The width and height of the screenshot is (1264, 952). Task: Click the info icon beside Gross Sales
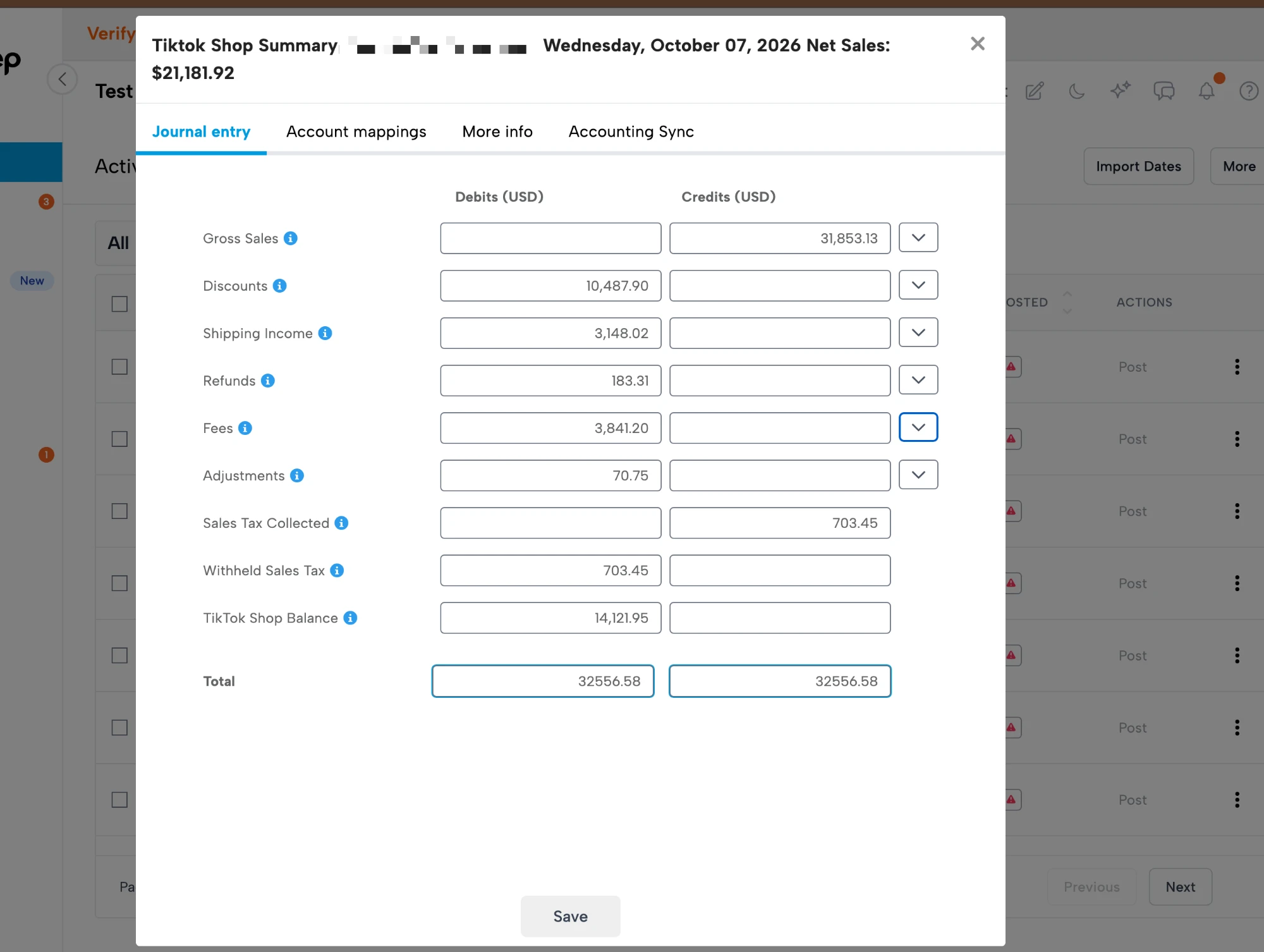291,238
